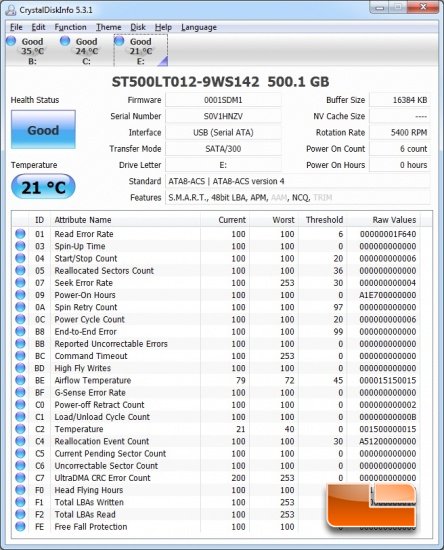The height and width of the screenshot is (550, 444).
Task: Click the status icon for Reported Uncorrectable Errors
Action: click(20, 343)
